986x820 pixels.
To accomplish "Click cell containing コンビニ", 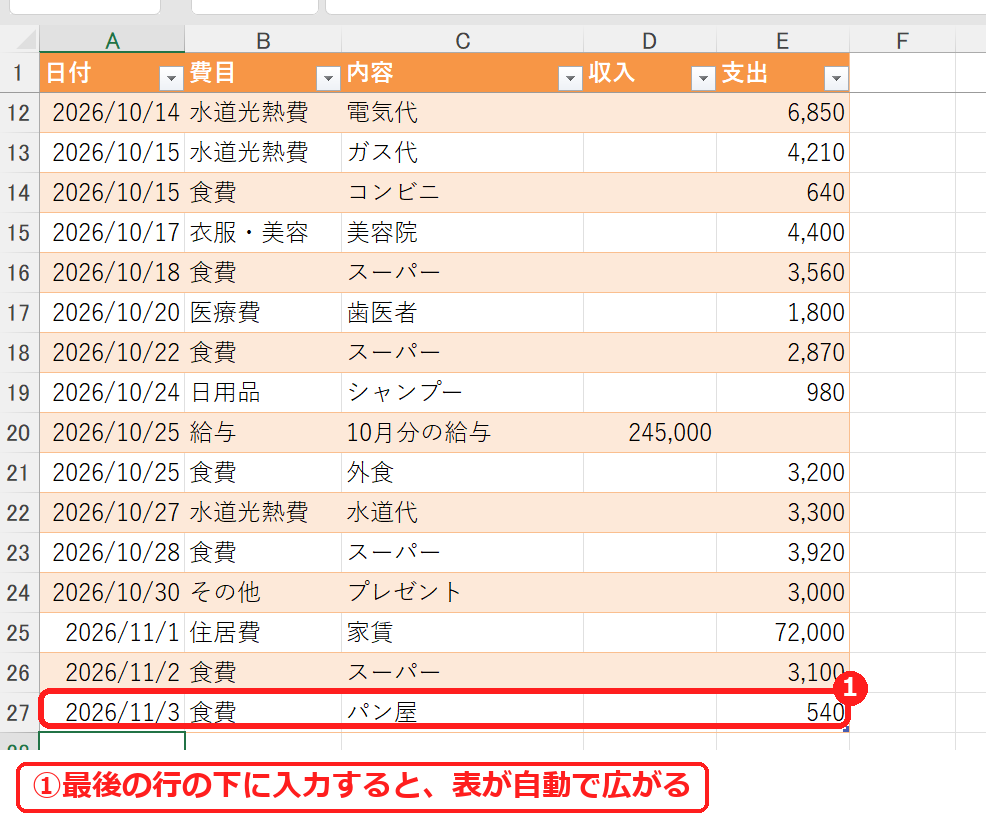I will [x=462, y=192].
